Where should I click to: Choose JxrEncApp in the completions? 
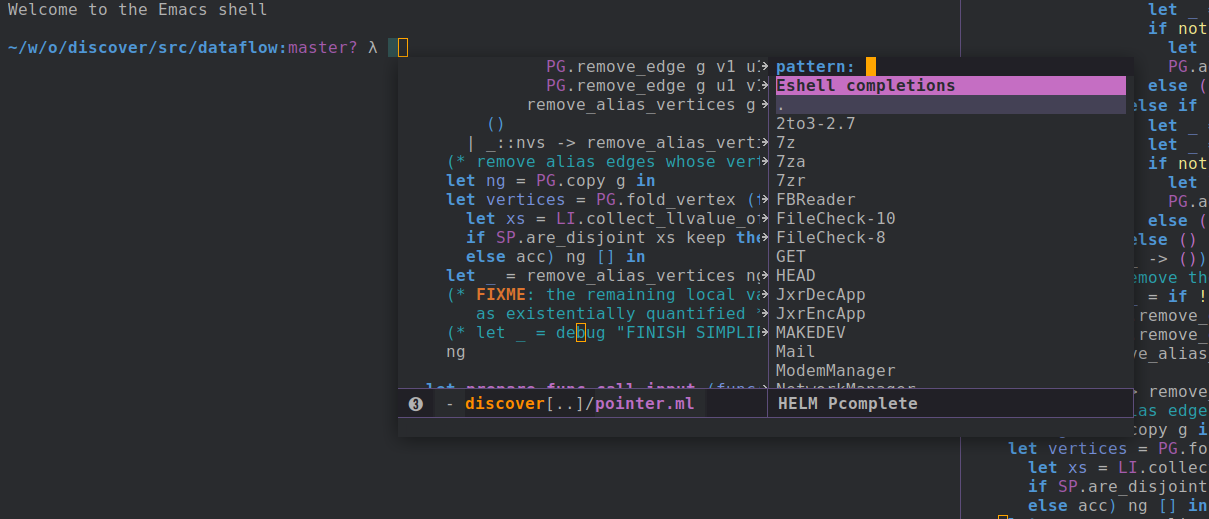(x=821, y=314)
